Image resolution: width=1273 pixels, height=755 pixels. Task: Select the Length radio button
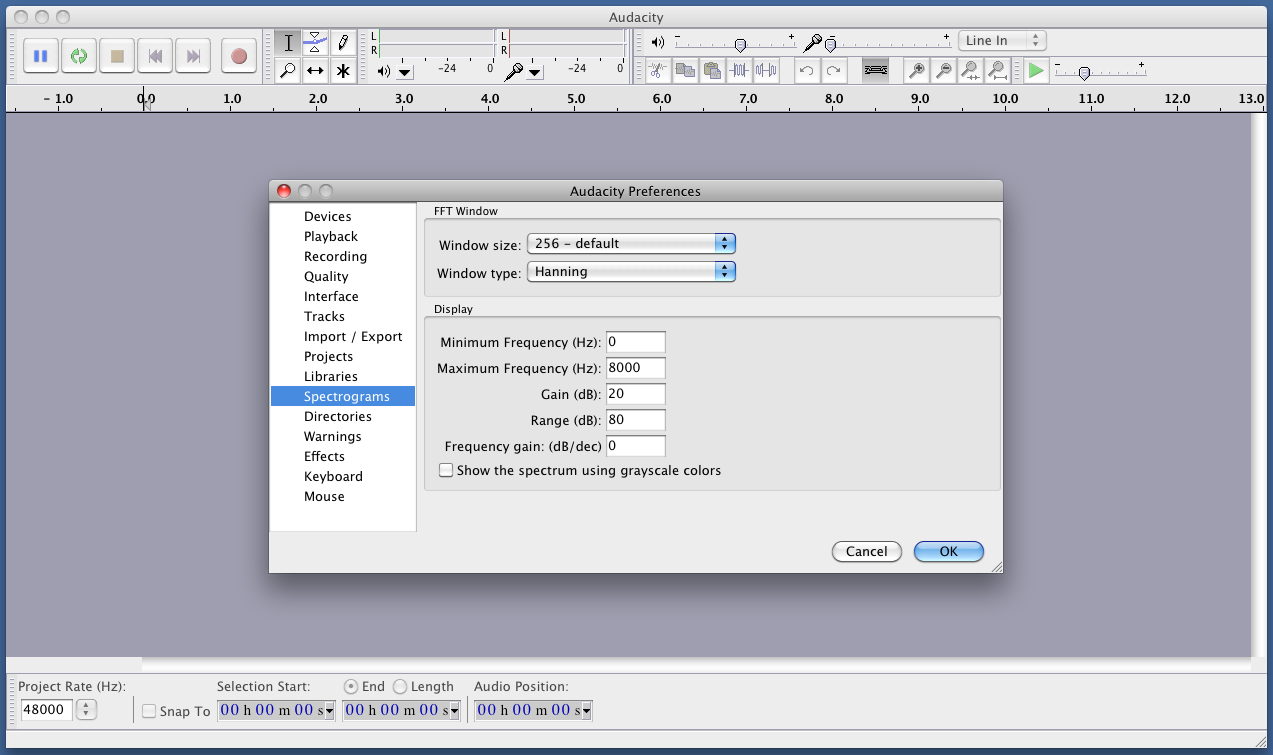(400, 686)
